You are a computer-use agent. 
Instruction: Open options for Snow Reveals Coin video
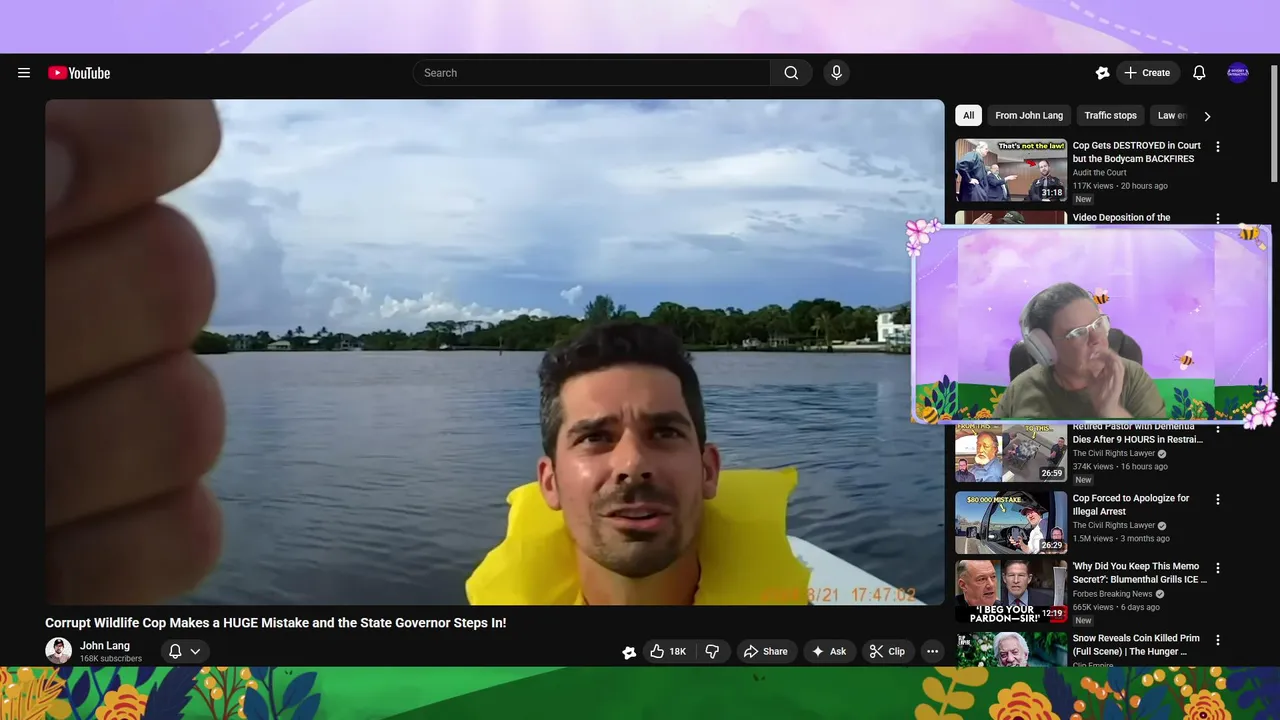point(1217,639)
